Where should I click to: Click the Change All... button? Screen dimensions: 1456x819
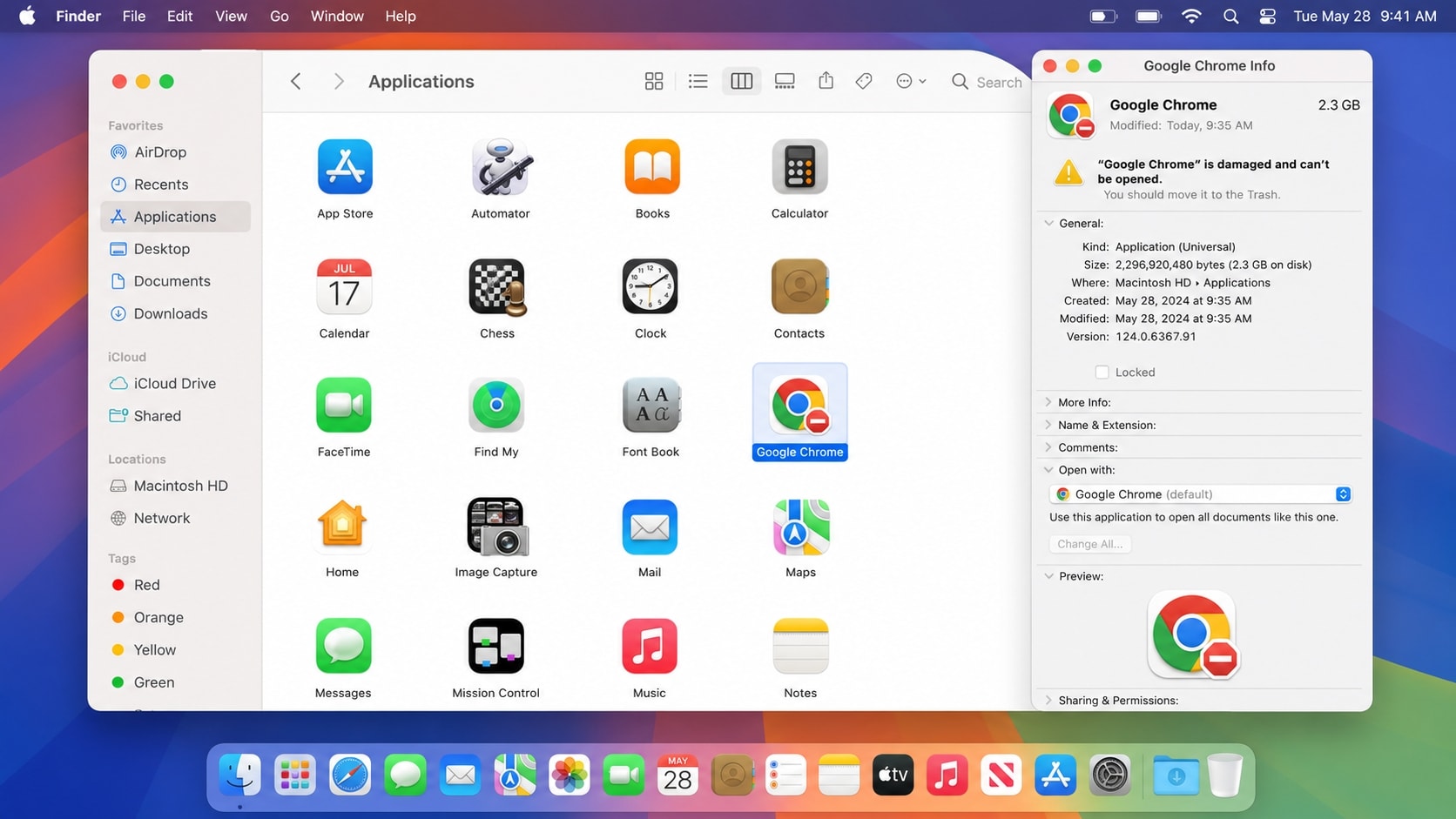(1089, 544)
